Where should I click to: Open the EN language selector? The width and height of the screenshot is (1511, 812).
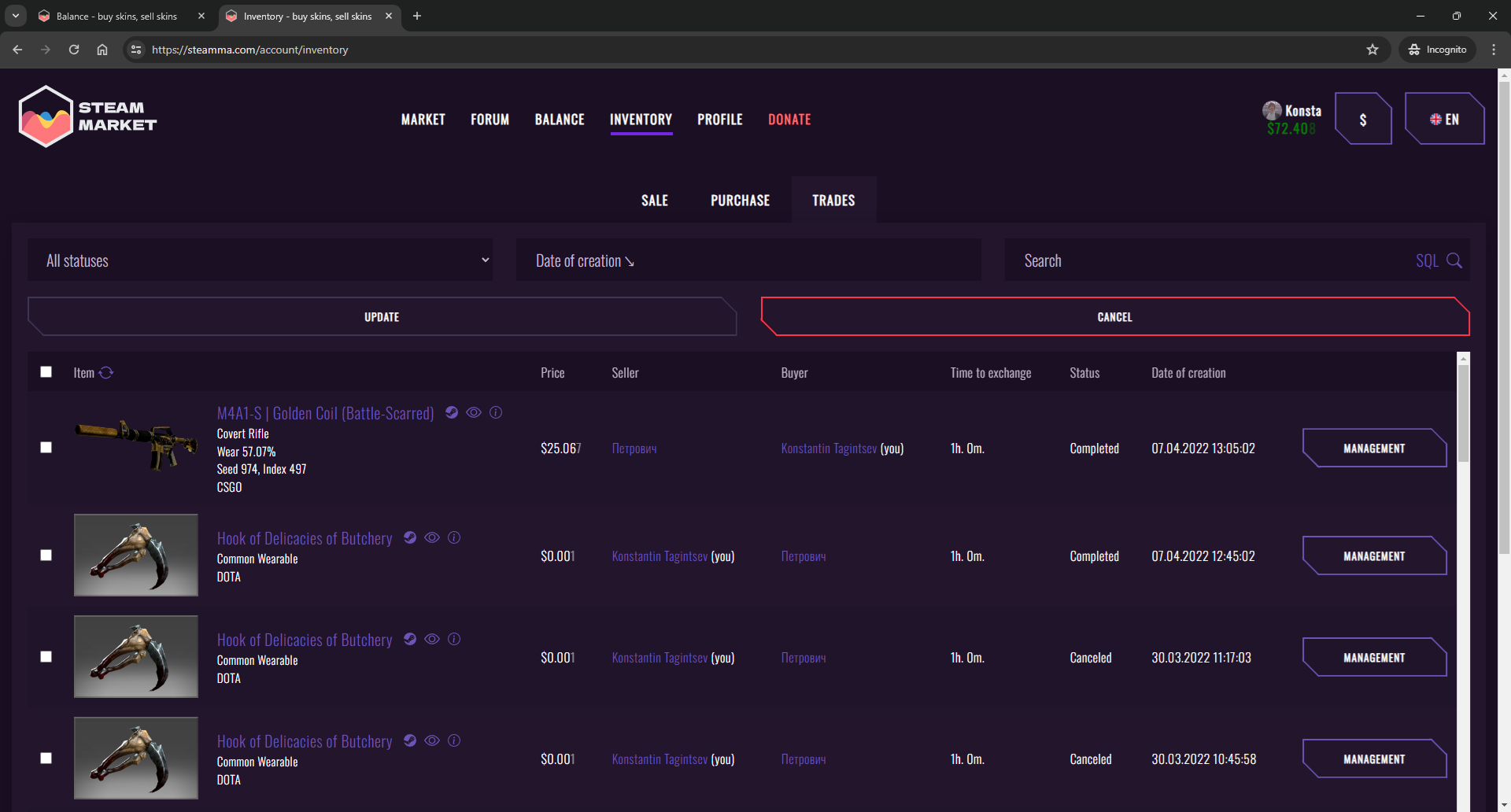1444,120
